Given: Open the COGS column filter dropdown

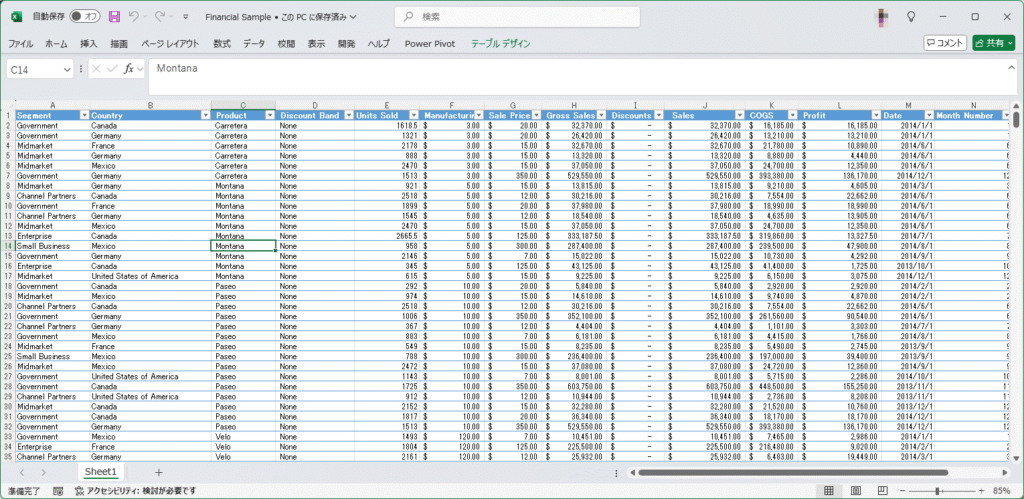Looking at the screenshot, I should (792, 115).
